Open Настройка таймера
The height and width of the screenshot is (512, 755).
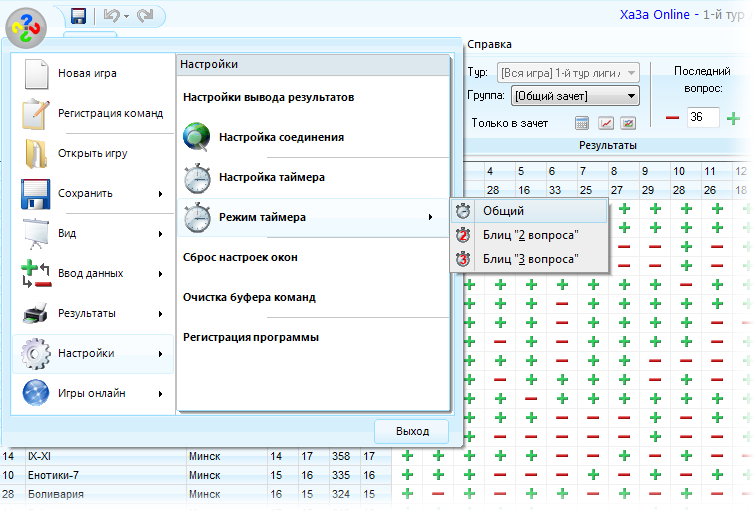coord(313,177)
